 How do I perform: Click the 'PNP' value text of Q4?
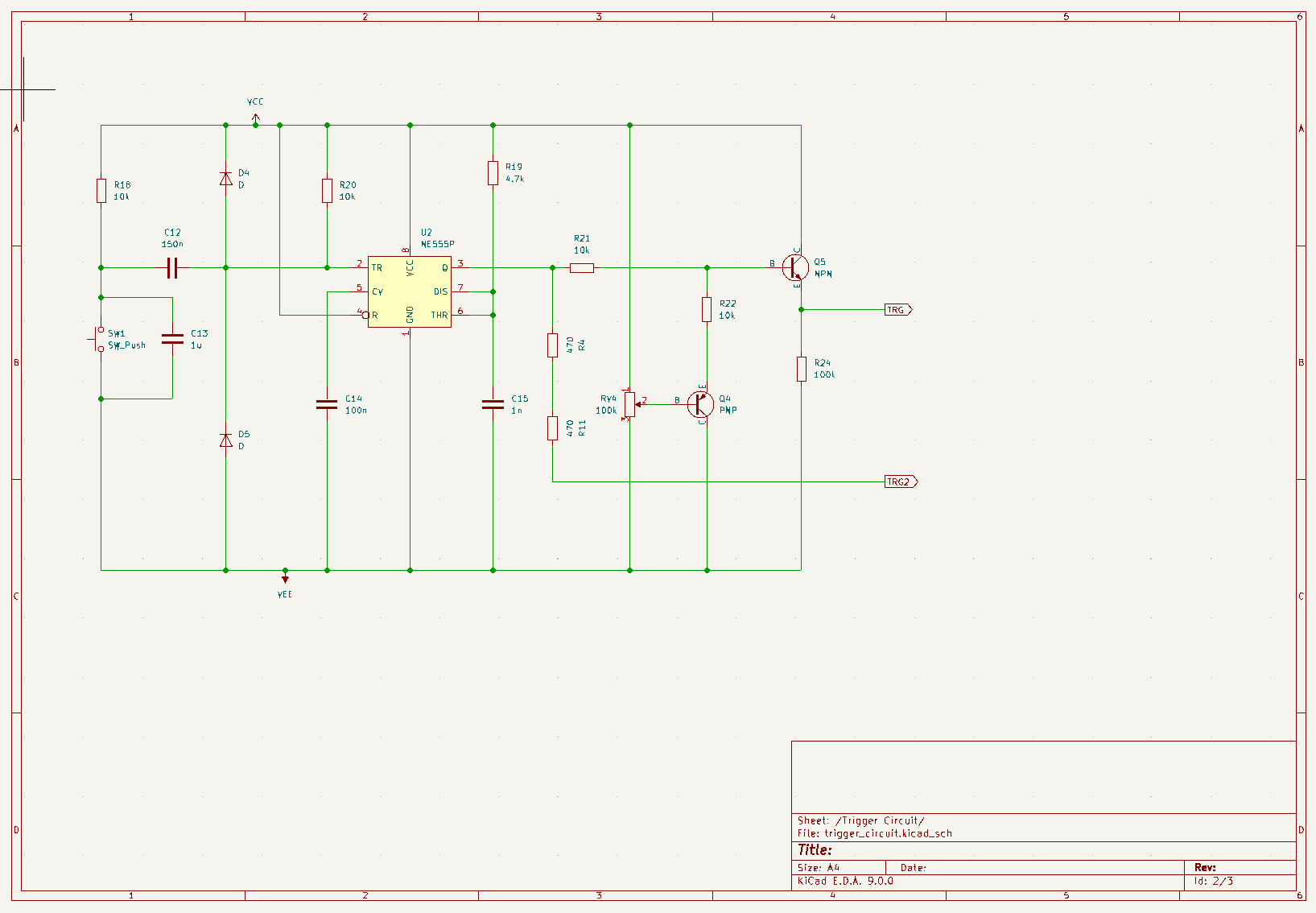pyautogui.click(x=728, y=410)
